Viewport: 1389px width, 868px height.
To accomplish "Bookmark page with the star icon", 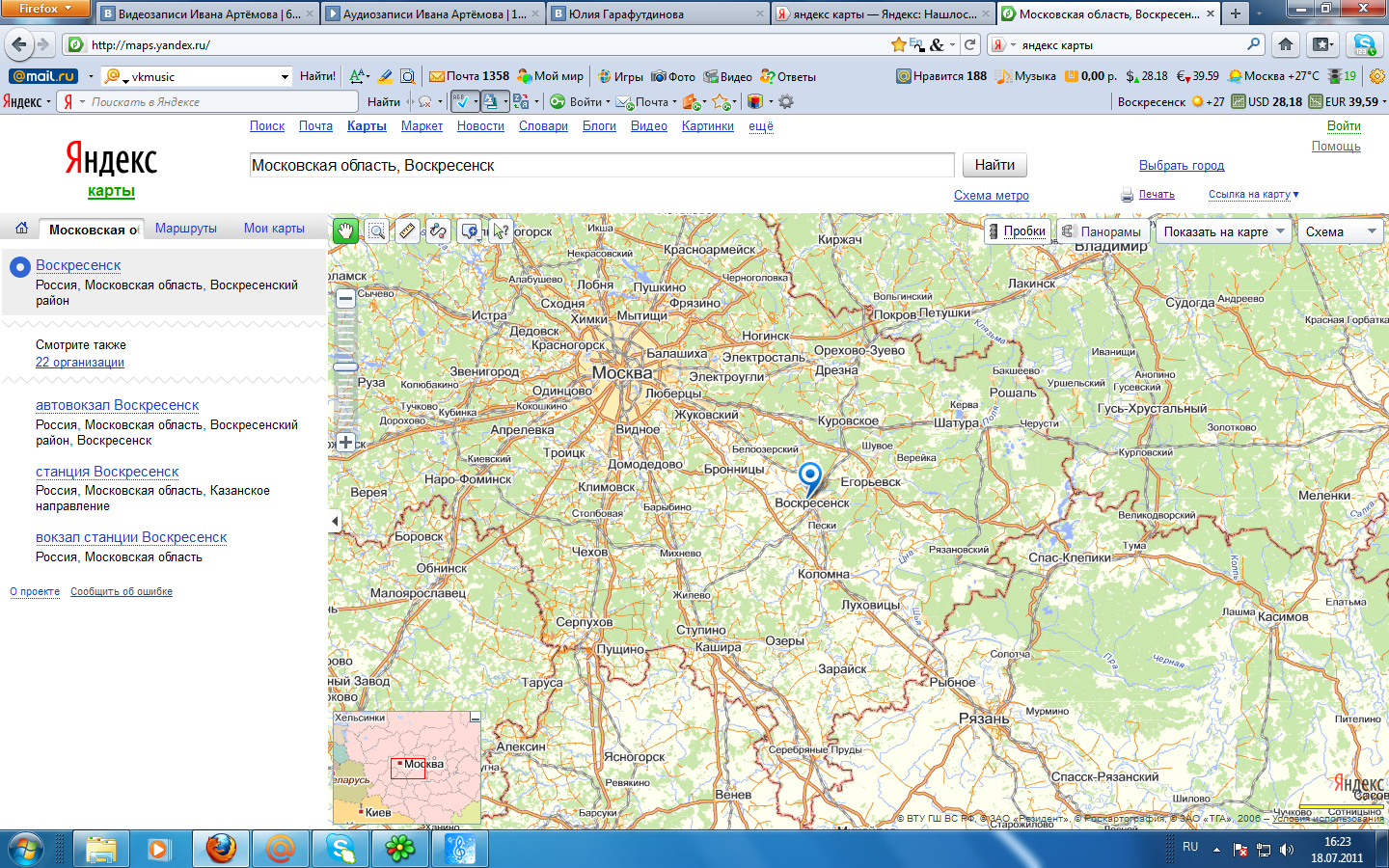I will click(x=899, y=44).
